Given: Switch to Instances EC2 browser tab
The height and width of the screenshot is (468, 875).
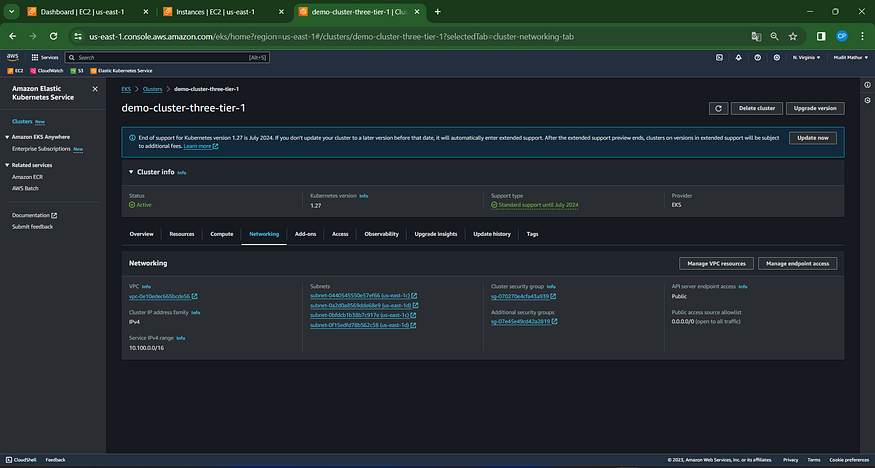Looking at the screenshot, I should point(224,12).
